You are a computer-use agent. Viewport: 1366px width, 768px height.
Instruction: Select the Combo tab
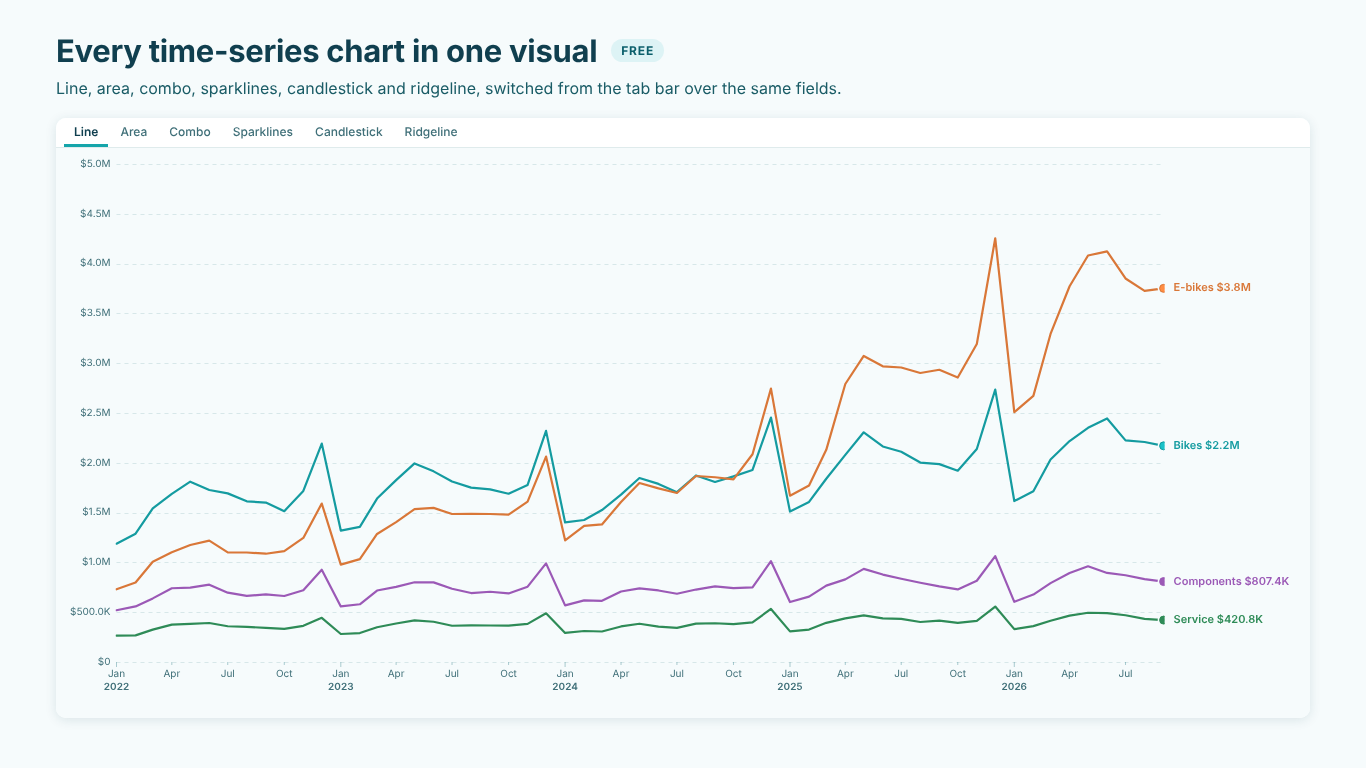(190, 132)
